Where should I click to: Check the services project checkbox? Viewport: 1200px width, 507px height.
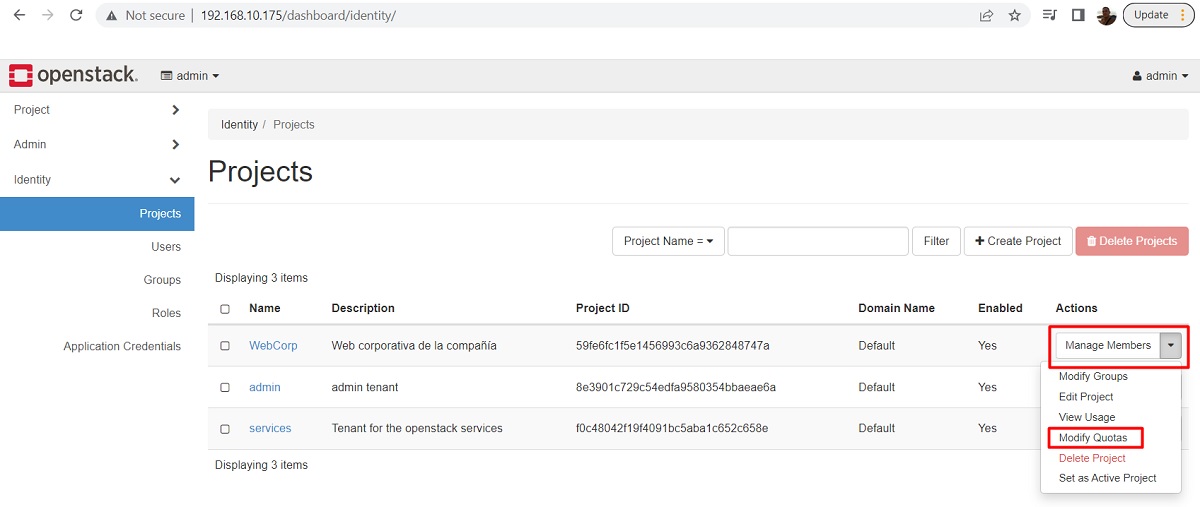point(225,429)
